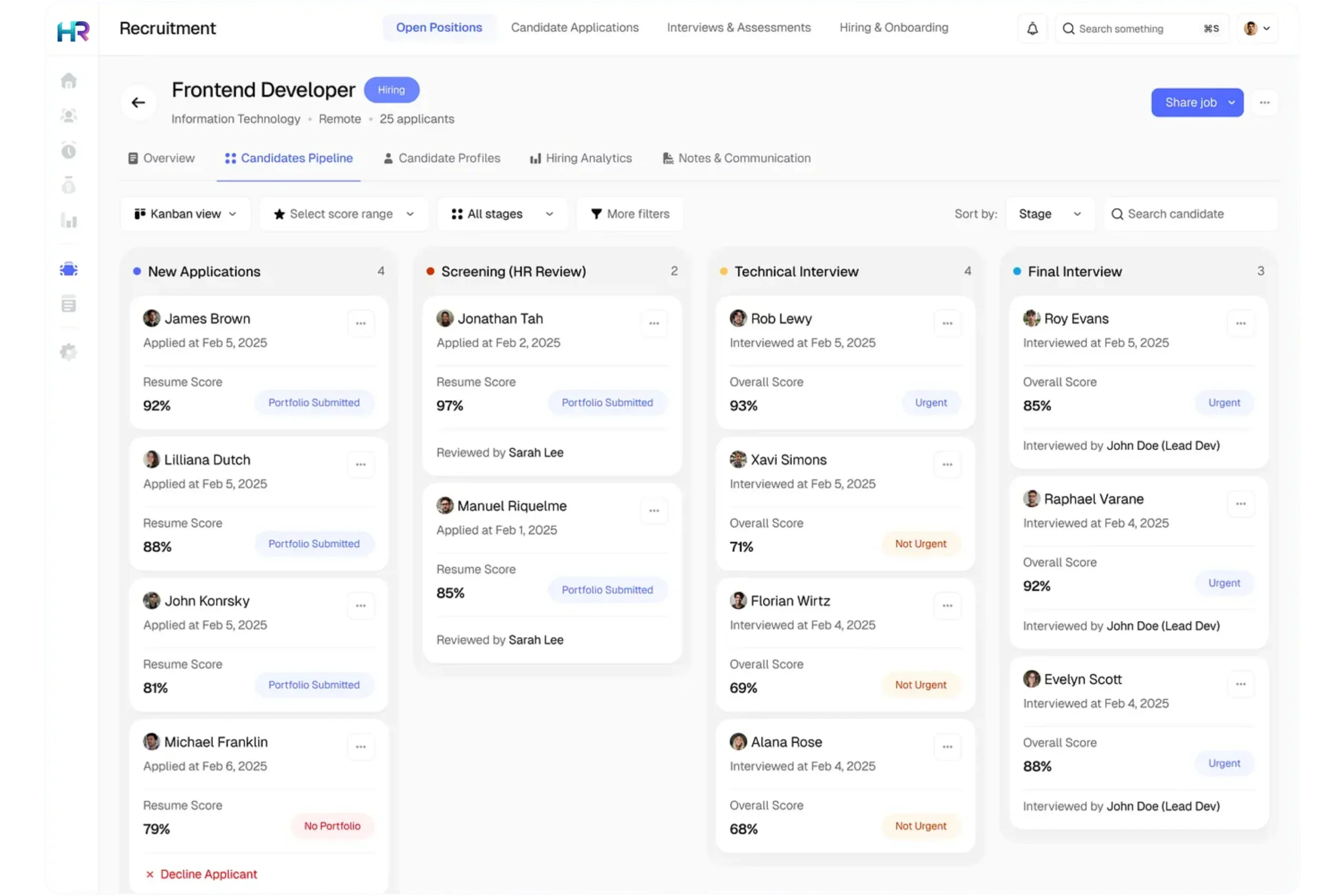
Task: Select the Home icon in the sidebar
Action: pyautogui.click(x=69, y=80)
